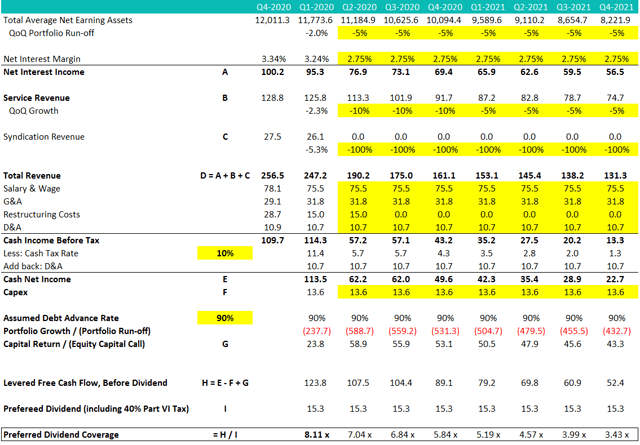Click the 'Prefereed Dividend (including 40% Part VI Tax)' label
The image size is (640, 445).
pyautogui.click(x=96, y=409)
